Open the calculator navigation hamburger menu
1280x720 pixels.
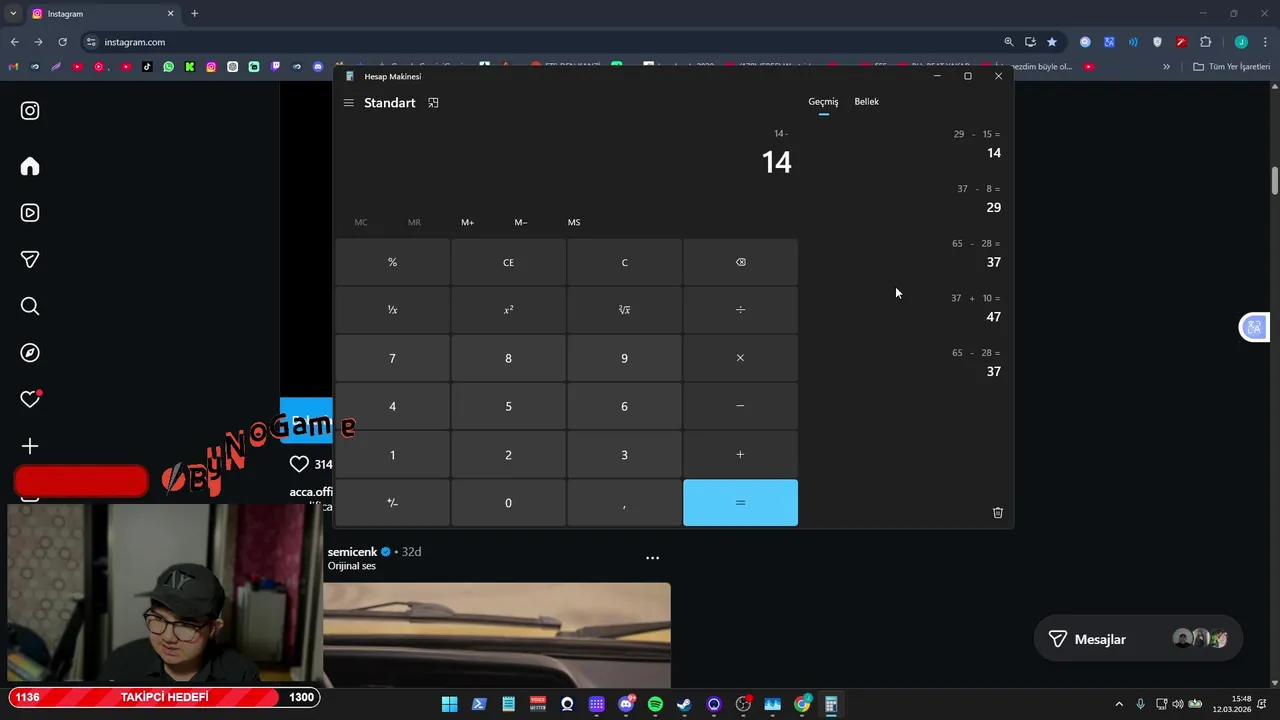348,103
